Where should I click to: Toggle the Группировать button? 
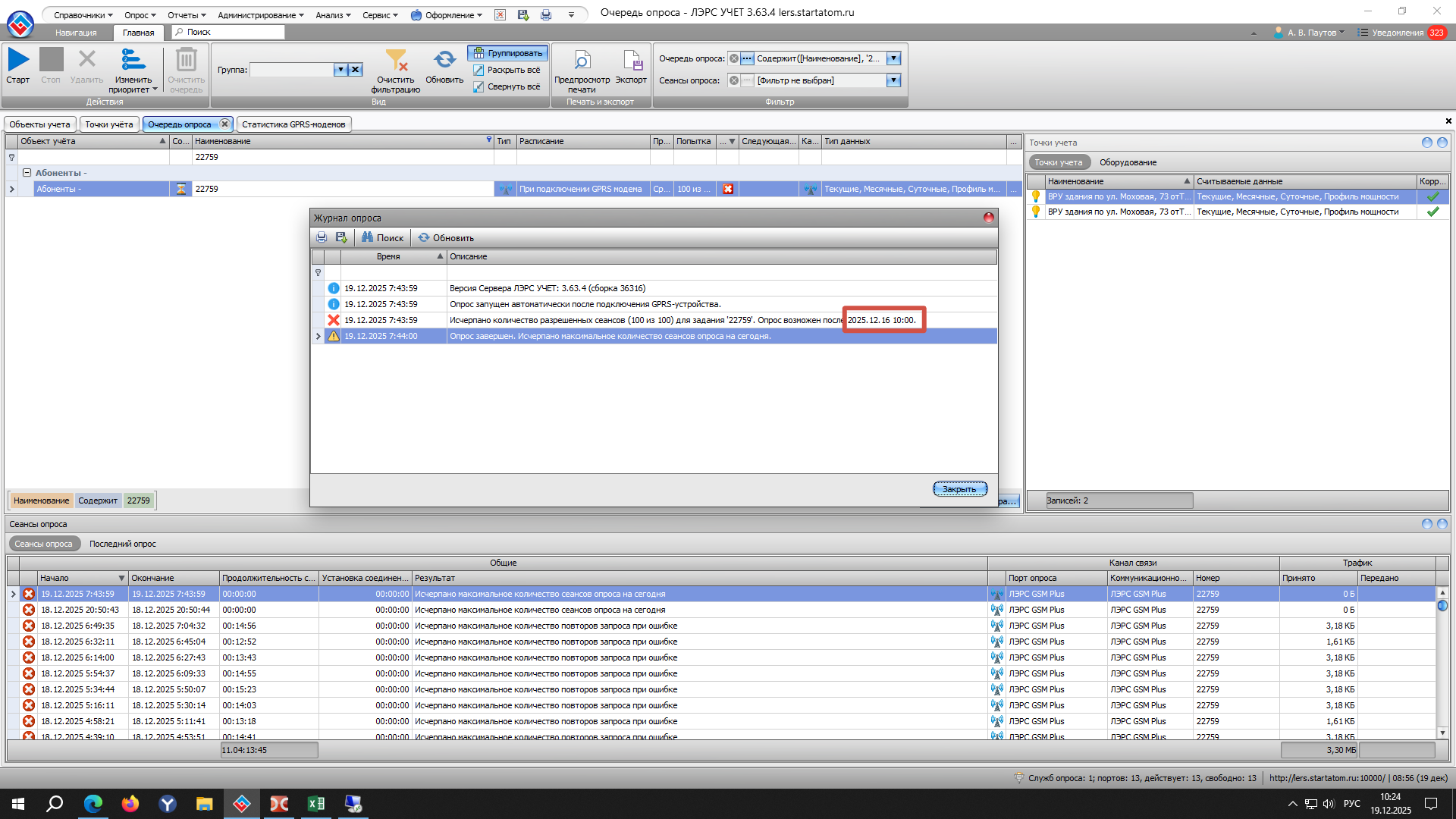pyautogui.click(x=508, y=53)
